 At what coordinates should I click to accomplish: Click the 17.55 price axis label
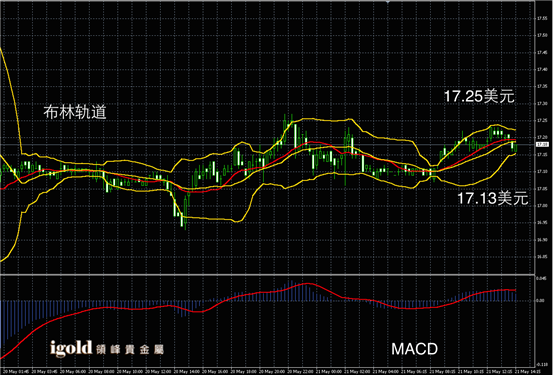542,18
